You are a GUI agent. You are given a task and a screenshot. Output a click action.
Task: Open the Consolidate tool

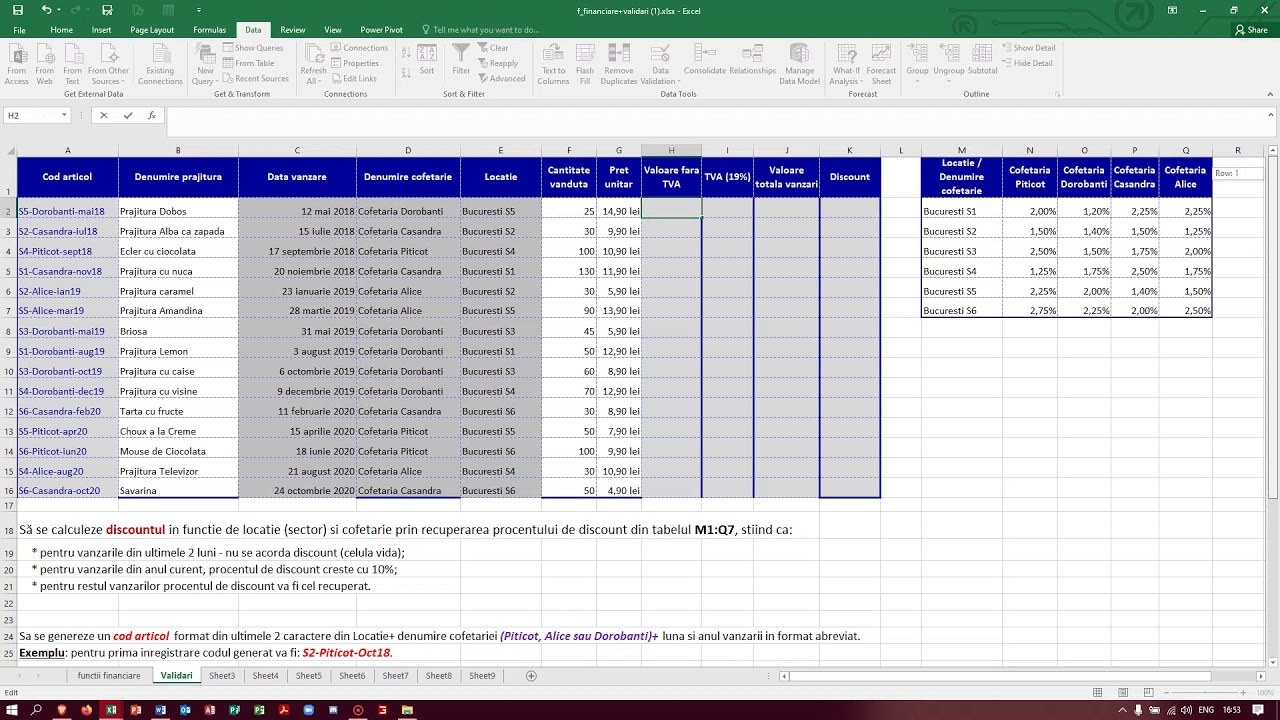(705, 61)
